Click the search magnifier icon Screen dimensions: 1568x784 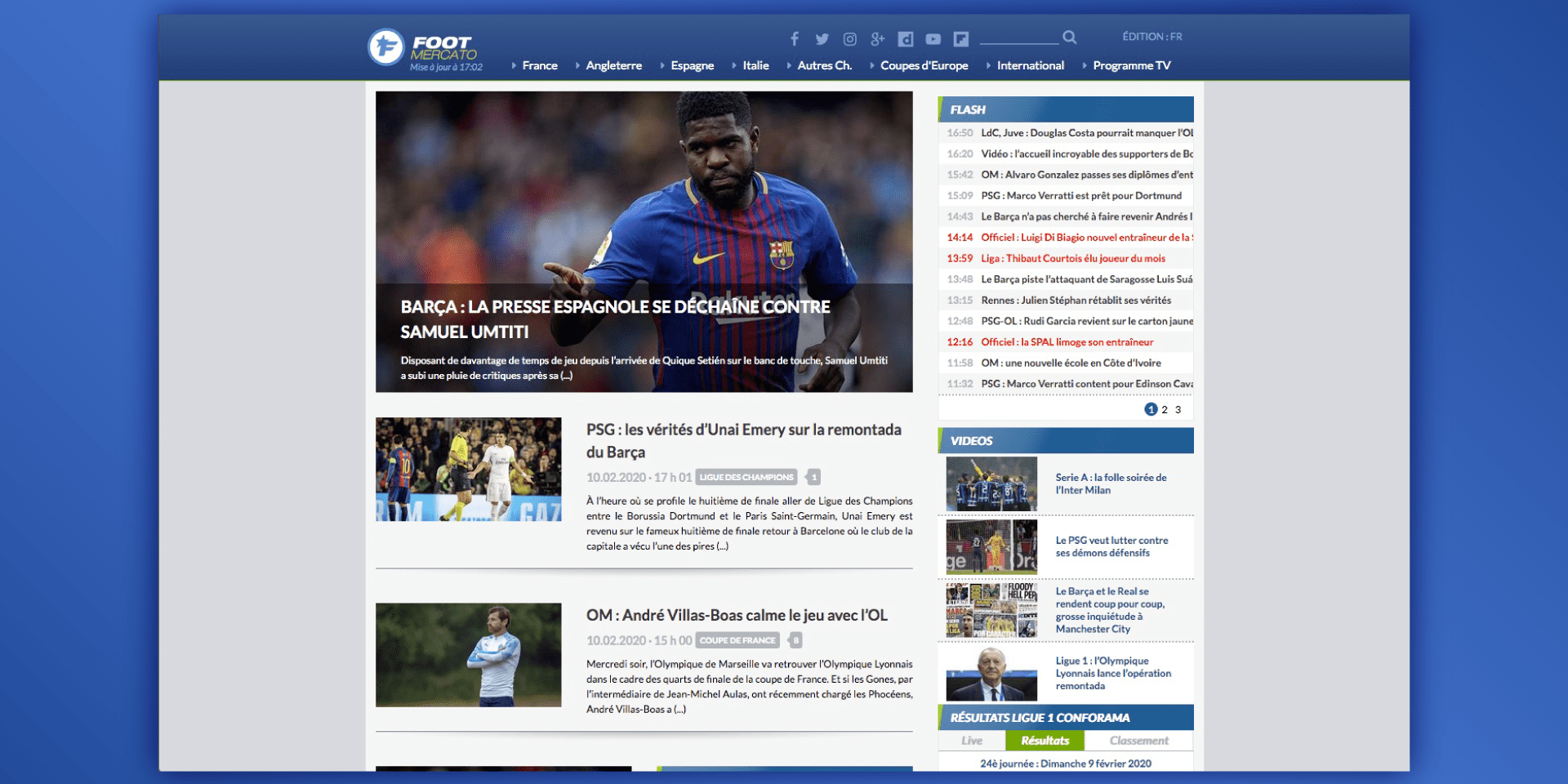(1070, 37)
